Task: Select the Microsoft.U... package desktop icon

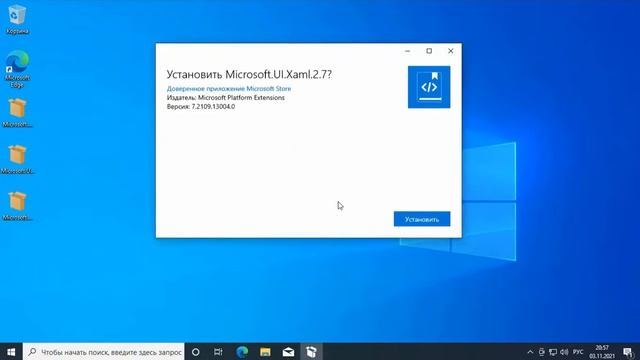Action: (x=17, y=160)
